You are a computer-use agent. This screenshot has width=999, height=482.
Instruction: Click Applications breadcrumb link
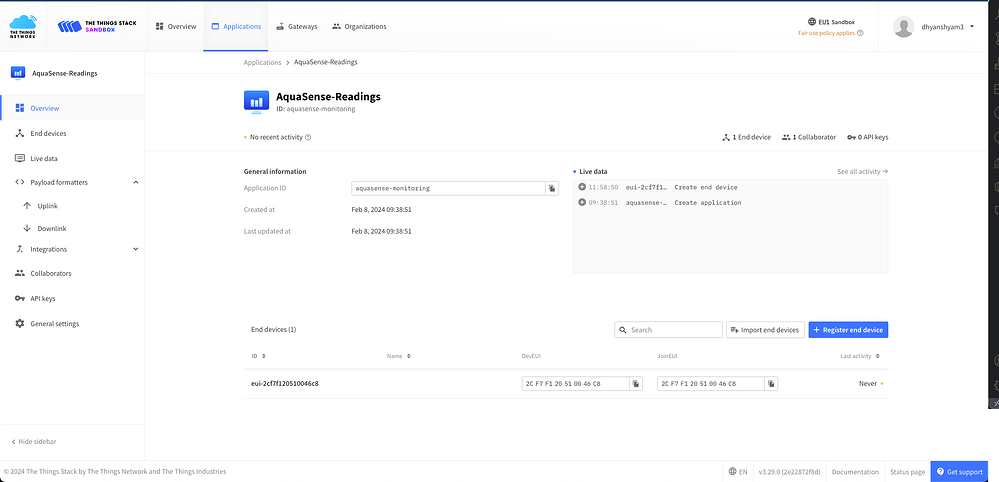coord(262,62)
